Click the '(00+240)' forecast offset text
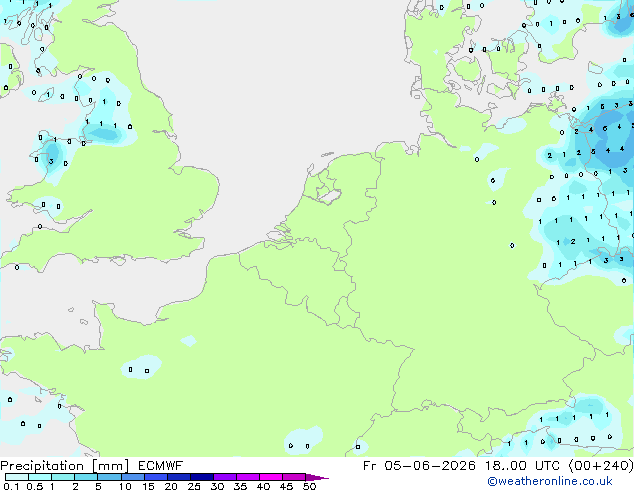 pyautogui.click(x=601, y=466)
